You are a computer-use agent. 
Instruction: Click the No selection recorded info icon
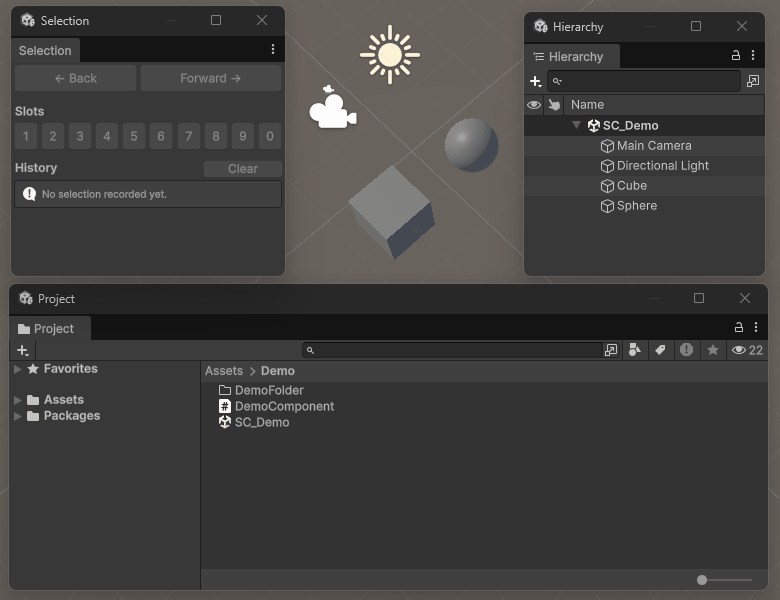pos(29,194)
